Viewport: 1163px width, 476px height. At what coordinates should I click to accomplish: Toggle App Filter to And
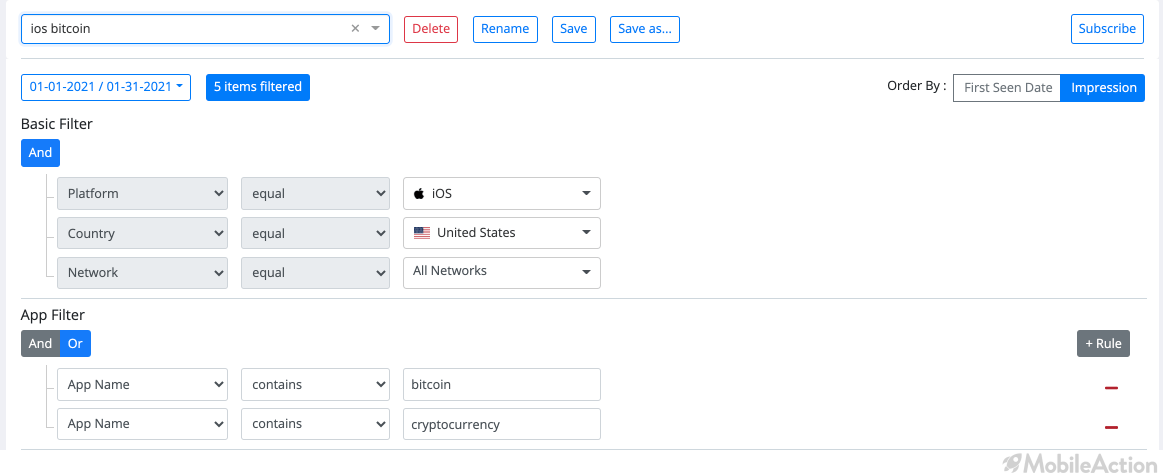pyautogui.click(x=40, y=343)
